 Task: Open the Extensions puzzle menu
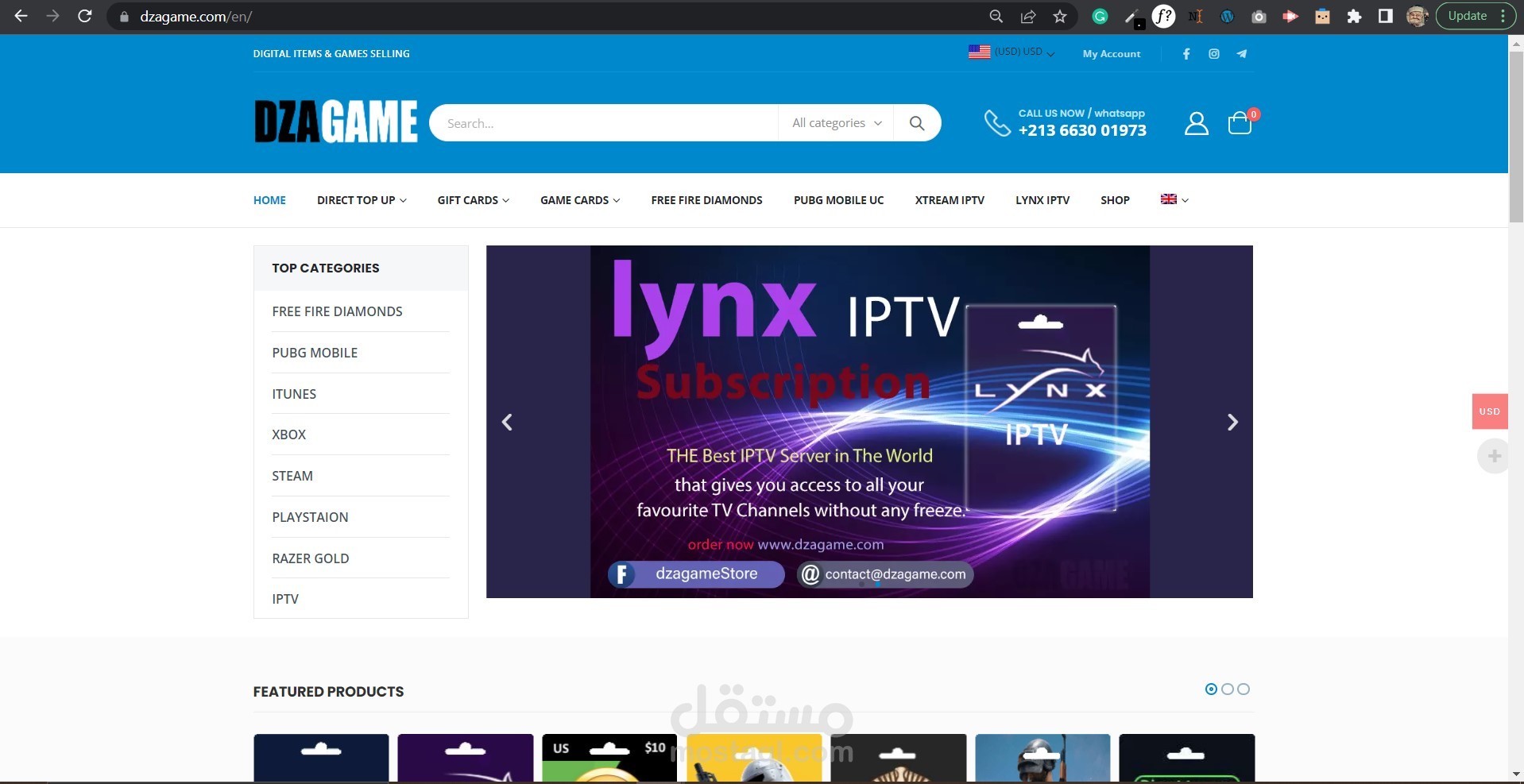(x=1354, y=16)
